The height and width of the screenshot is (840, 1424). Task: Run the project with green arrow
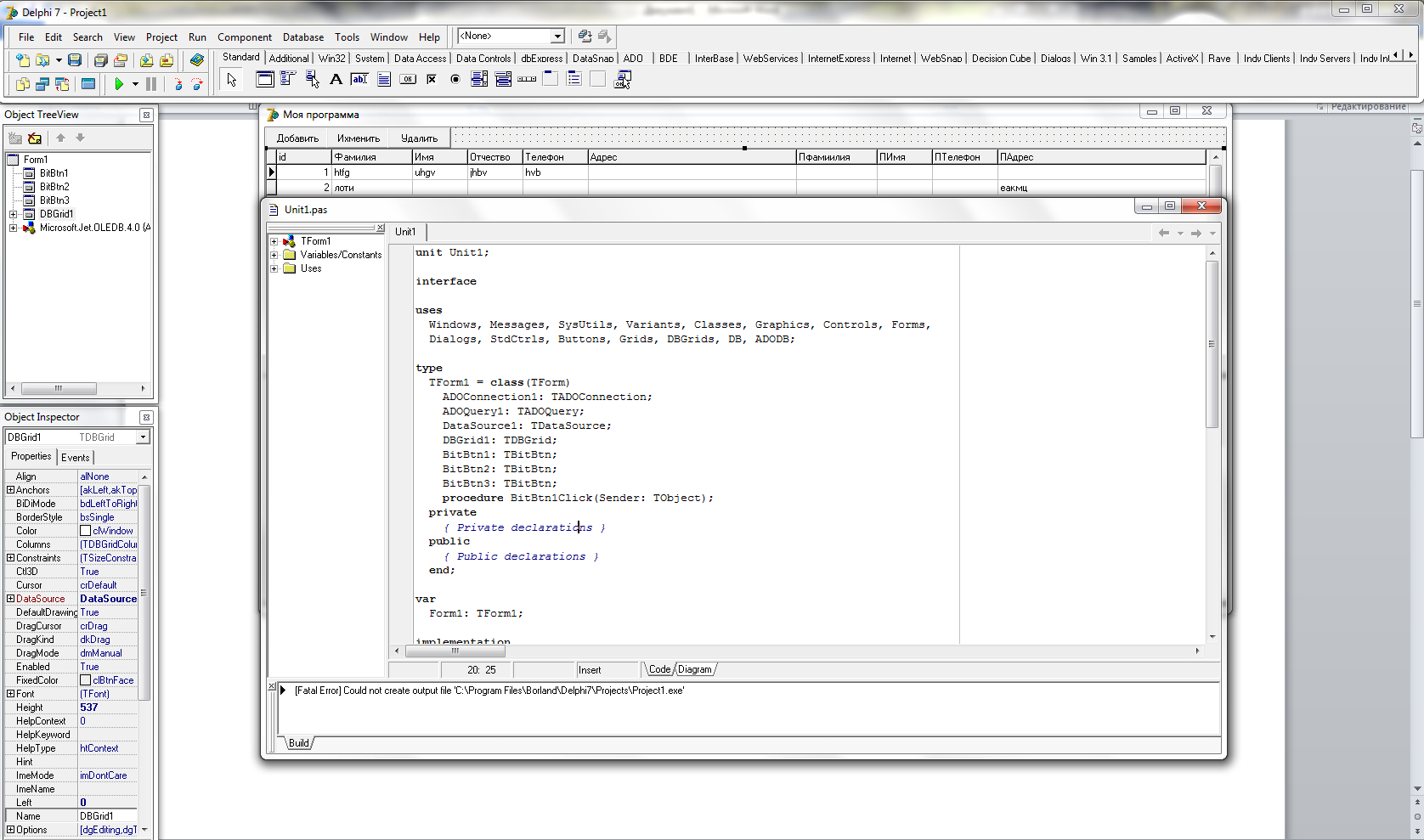[x=119, y=84]
